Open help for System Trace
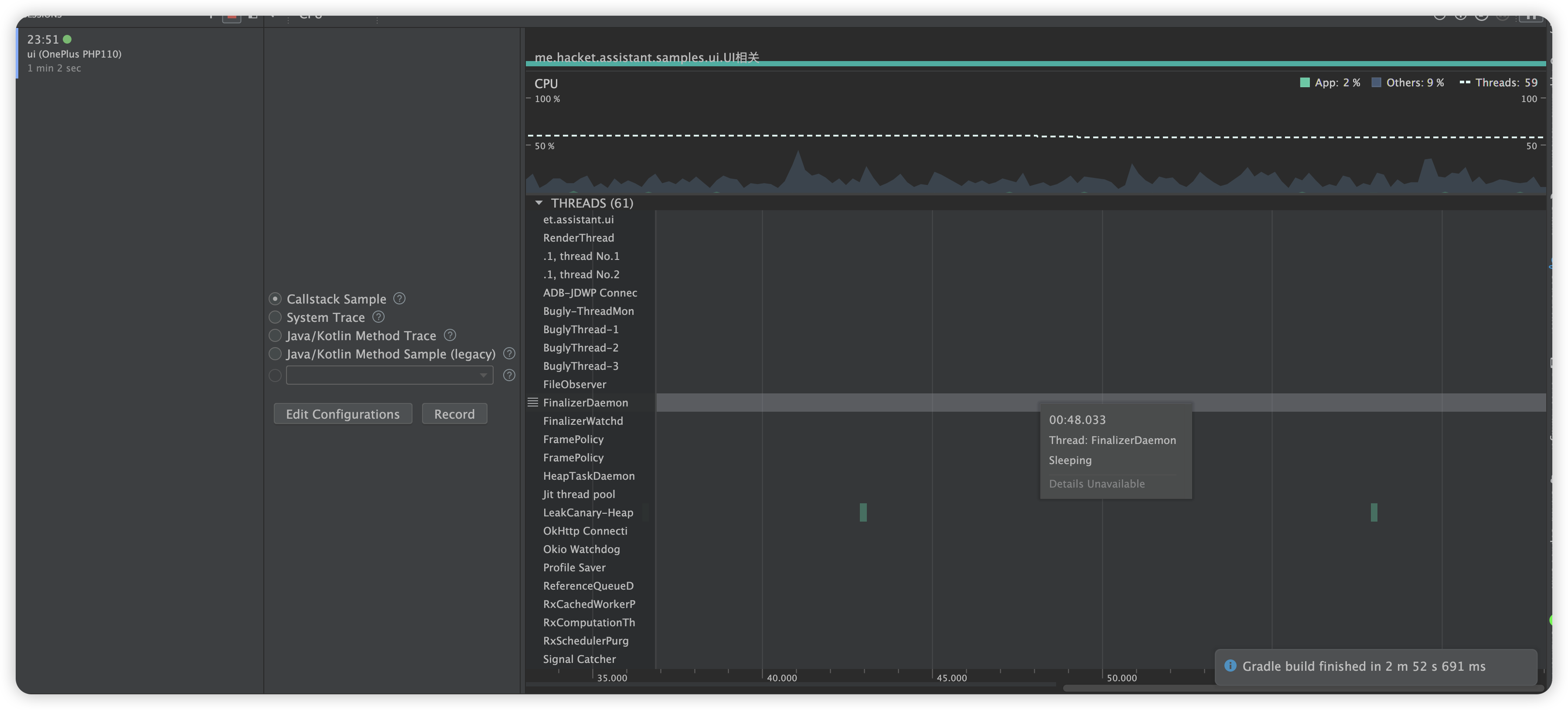 [x=378, y=317]
